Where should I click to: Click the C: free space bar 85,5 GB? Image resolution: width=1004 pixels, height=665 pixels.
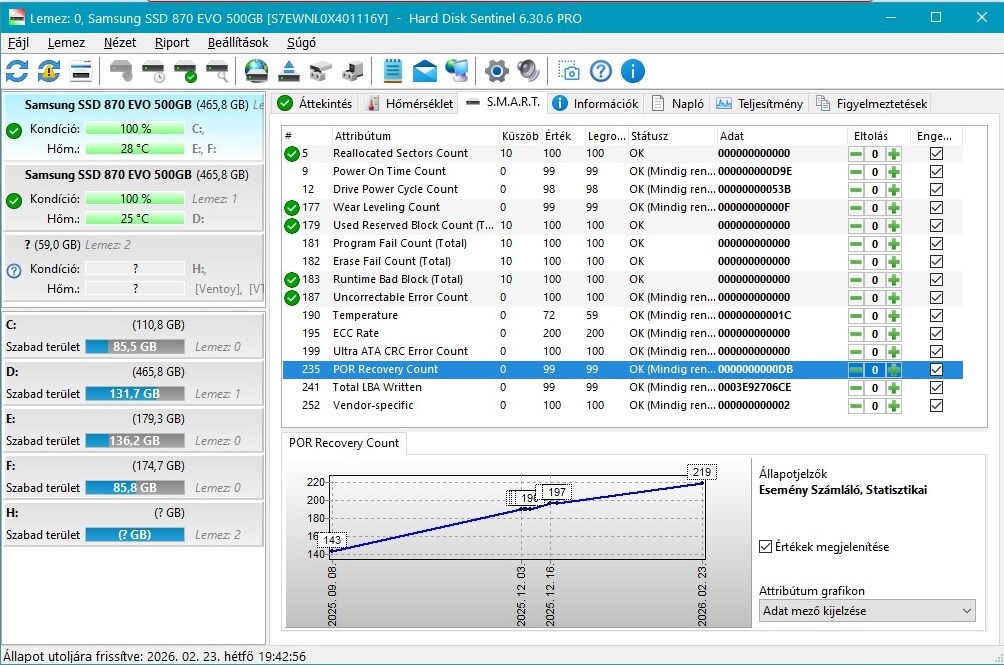[135, 347]
